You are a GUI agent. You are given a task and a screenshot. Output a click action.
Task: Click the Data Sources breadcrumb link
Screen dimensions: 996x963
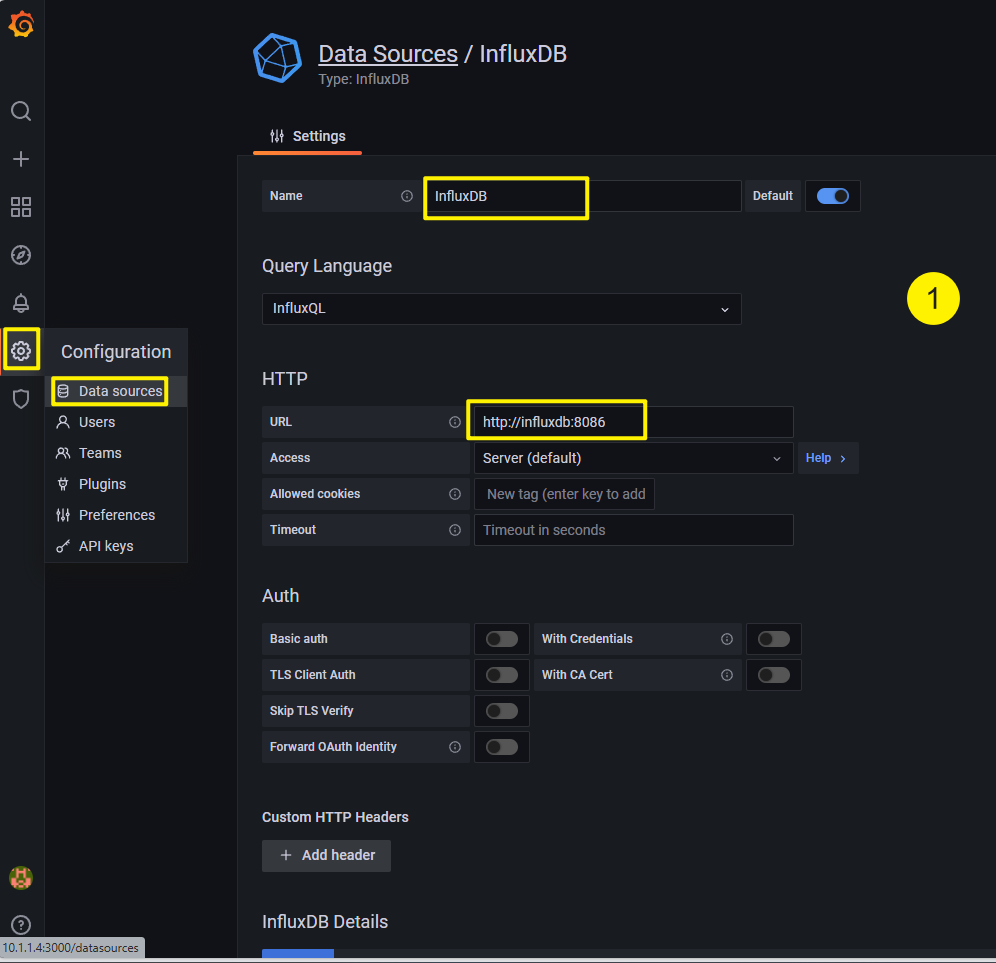[x=388, y=54]
